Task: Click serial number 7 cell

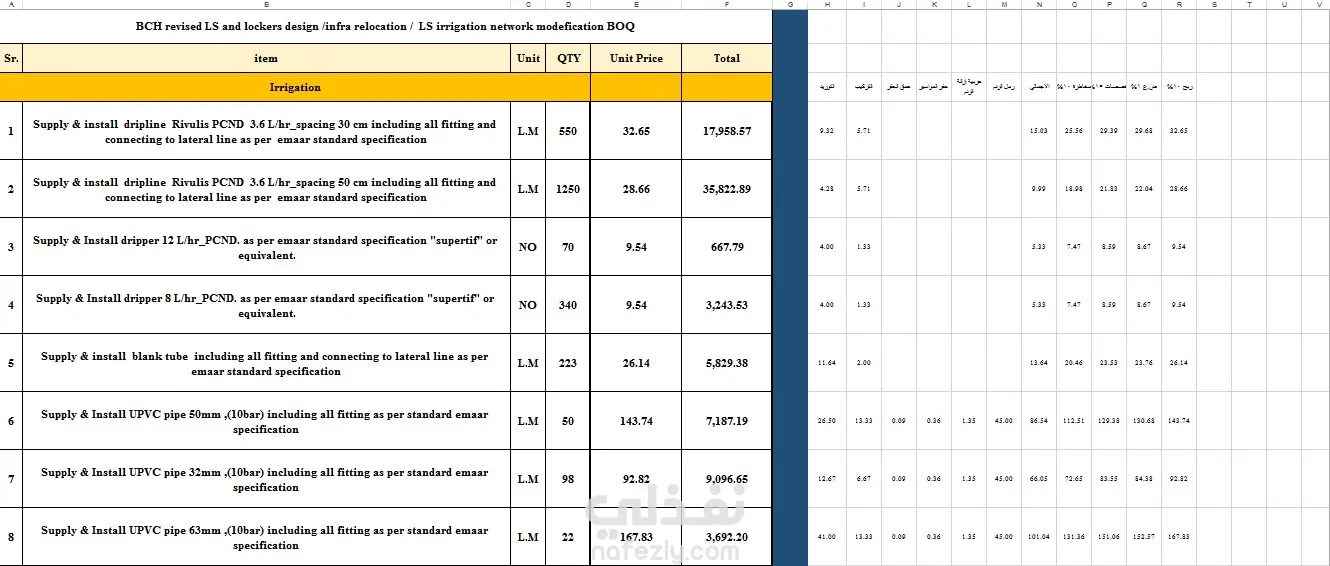Action: coord(11,479)
